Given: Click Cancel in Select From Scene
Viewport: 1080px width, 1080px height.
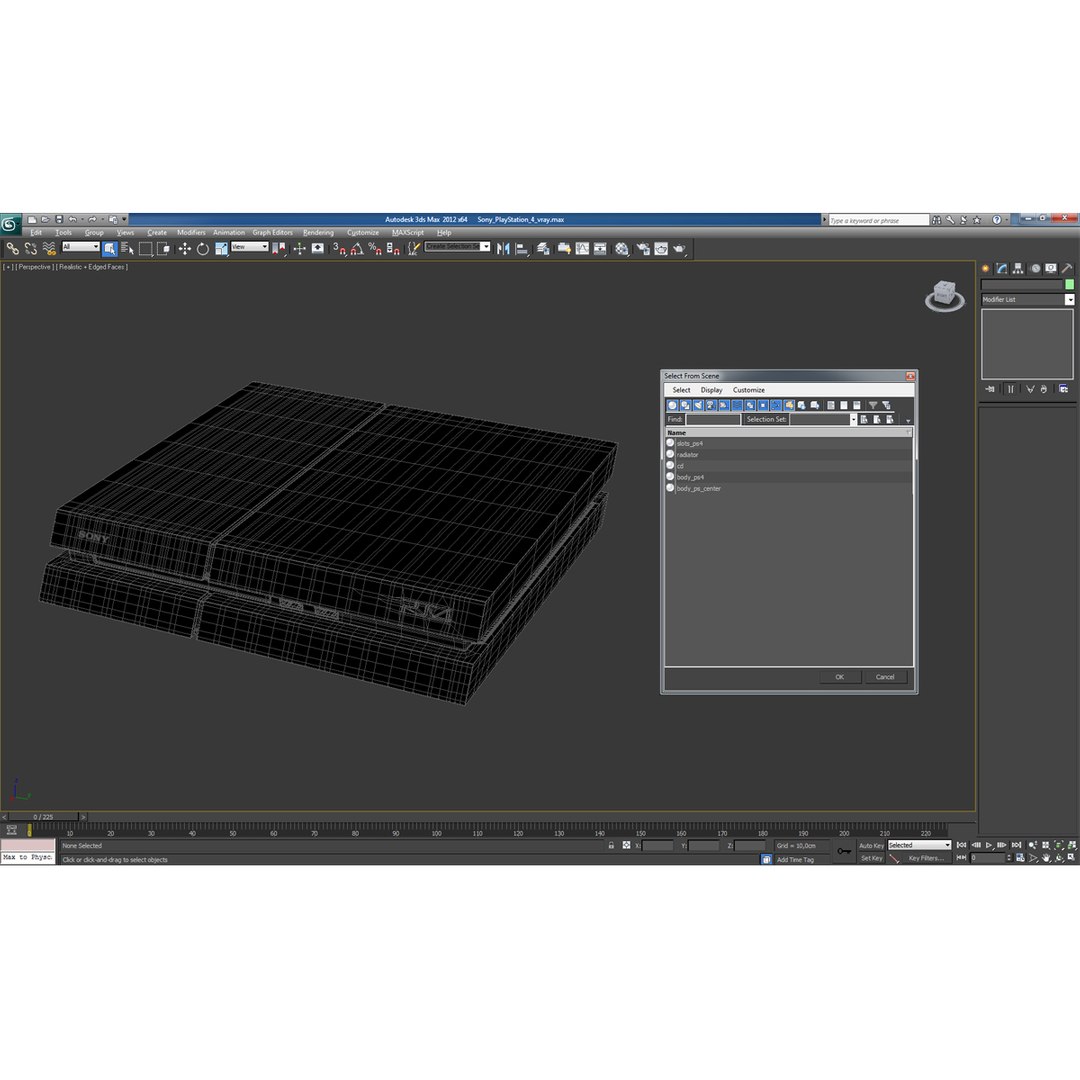Looking at the screenshot, I should (x=885, y=677).
